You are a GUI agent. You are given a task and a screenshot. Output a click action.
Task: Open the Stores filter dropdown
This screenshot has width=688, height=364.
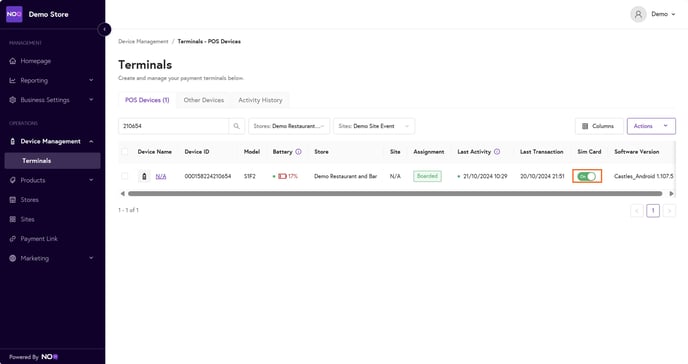(289, 126)
